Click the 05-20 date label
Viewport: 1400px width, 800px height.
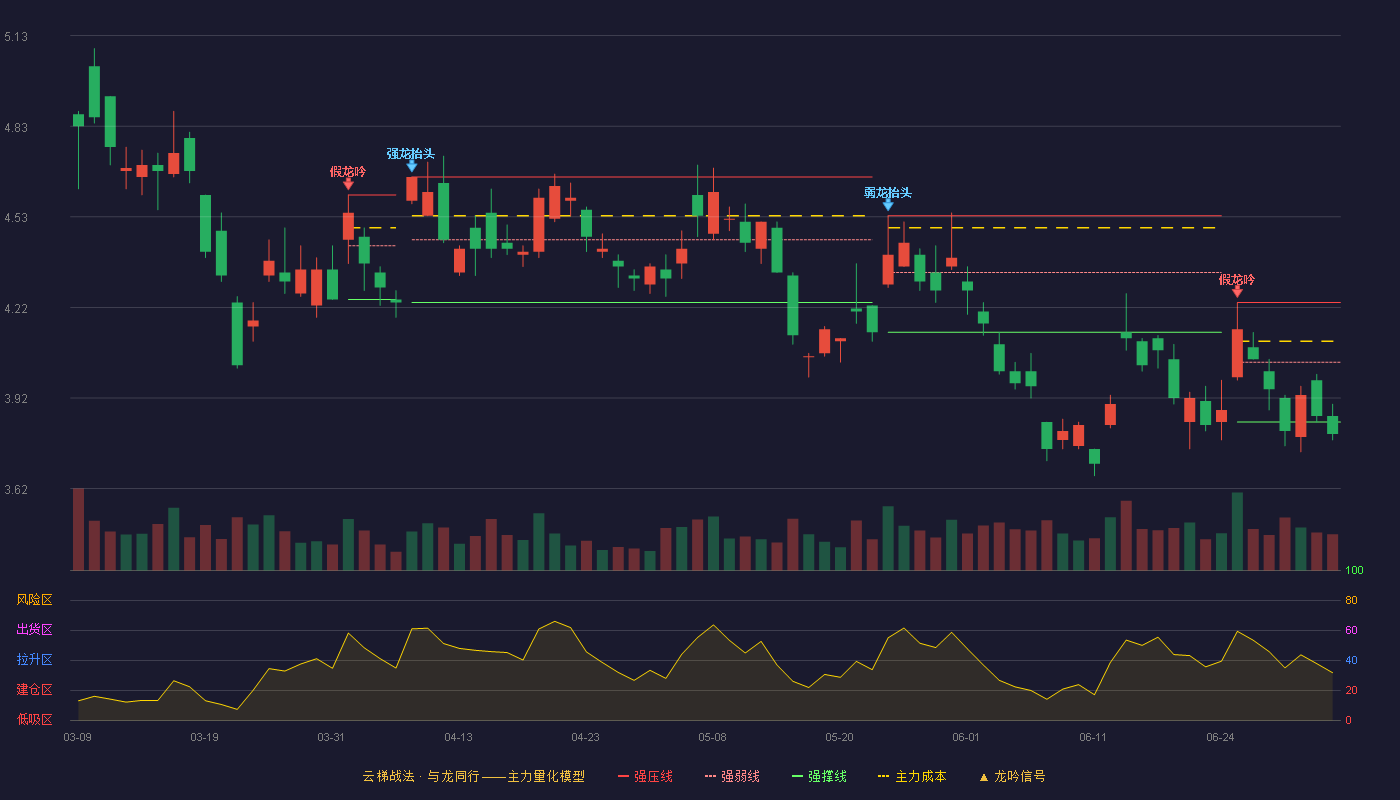click(839, 737)
